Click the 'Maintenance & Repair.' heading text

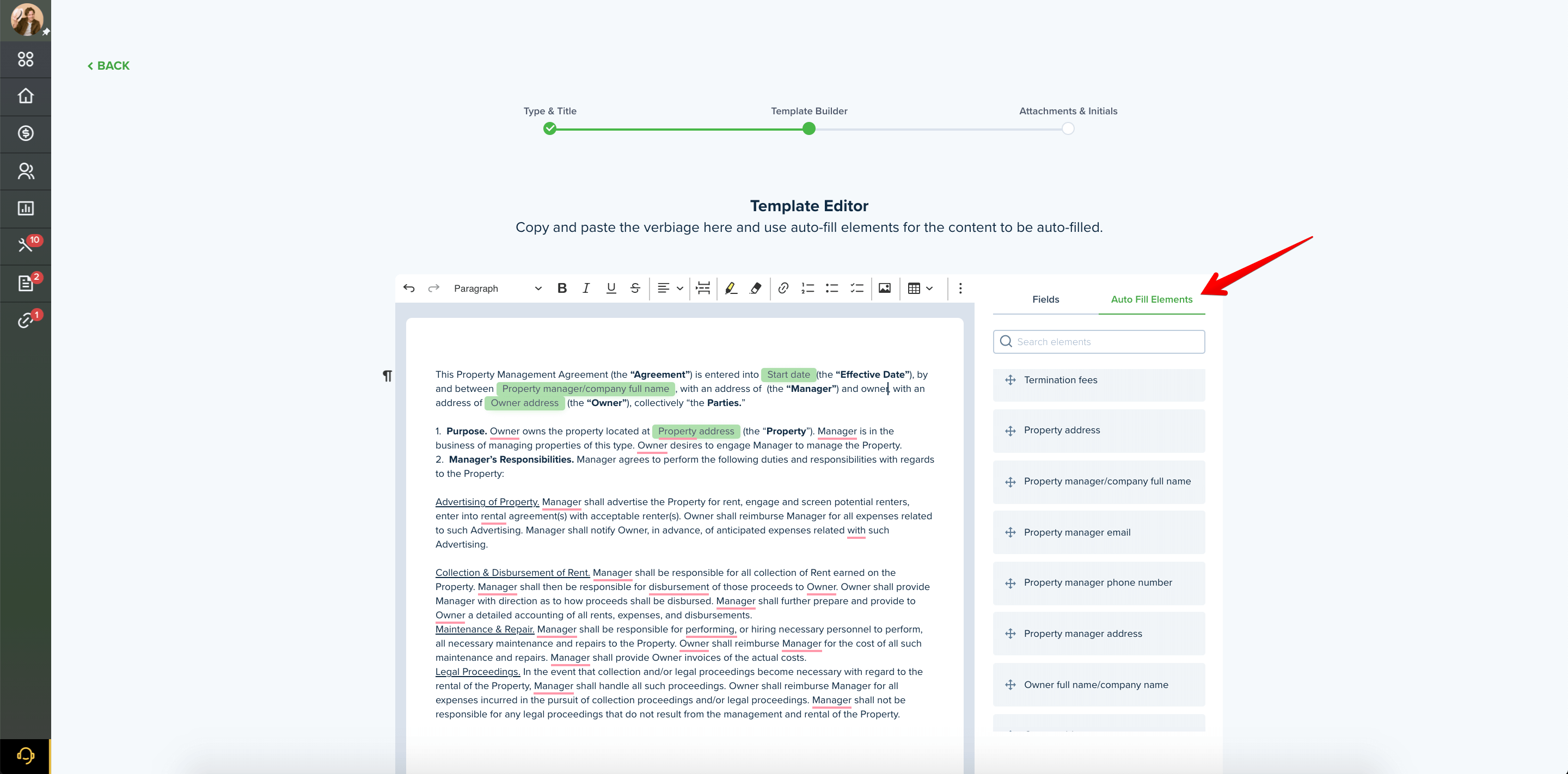[485, 629]
